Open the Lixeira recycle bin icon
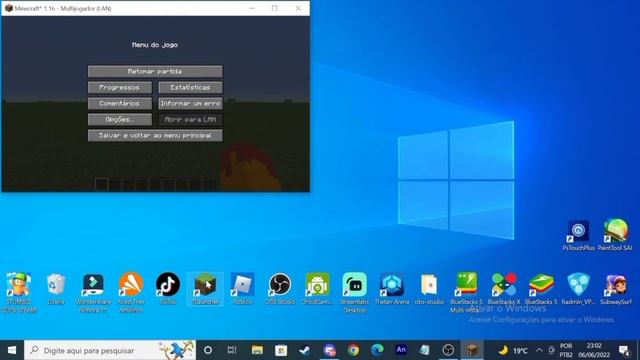Viewport: 640px width, 360px height. (56, 289)
